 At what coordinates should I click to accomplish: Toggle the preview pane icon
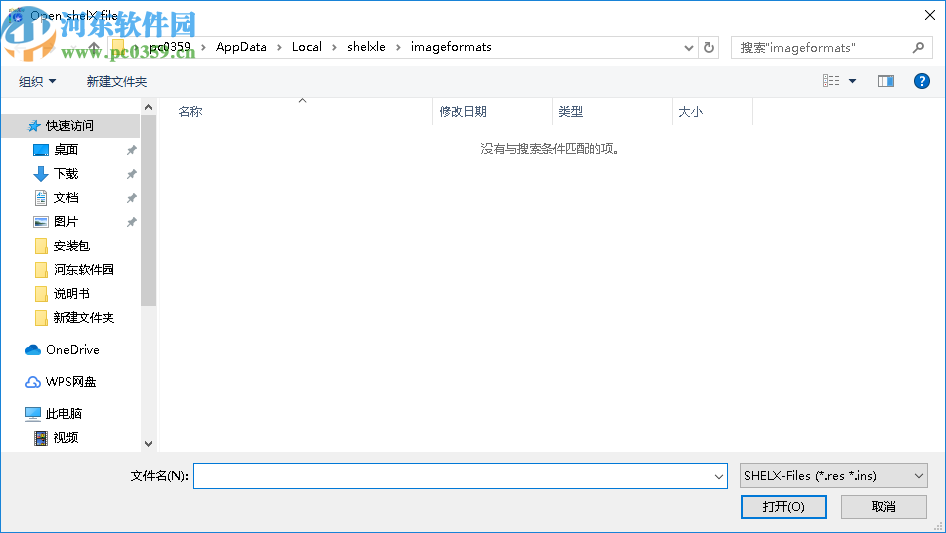886,81
